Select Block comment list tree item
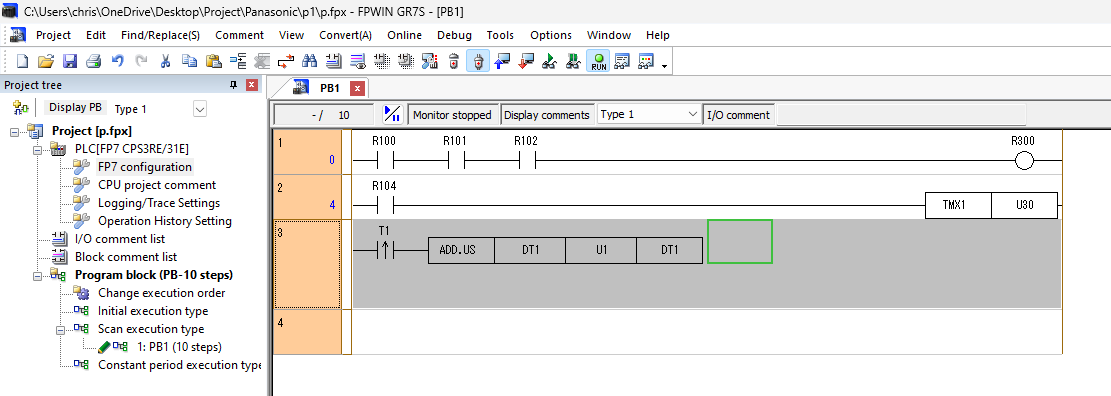The width and height of the screenshot is (1111, 396). point(126,257)
